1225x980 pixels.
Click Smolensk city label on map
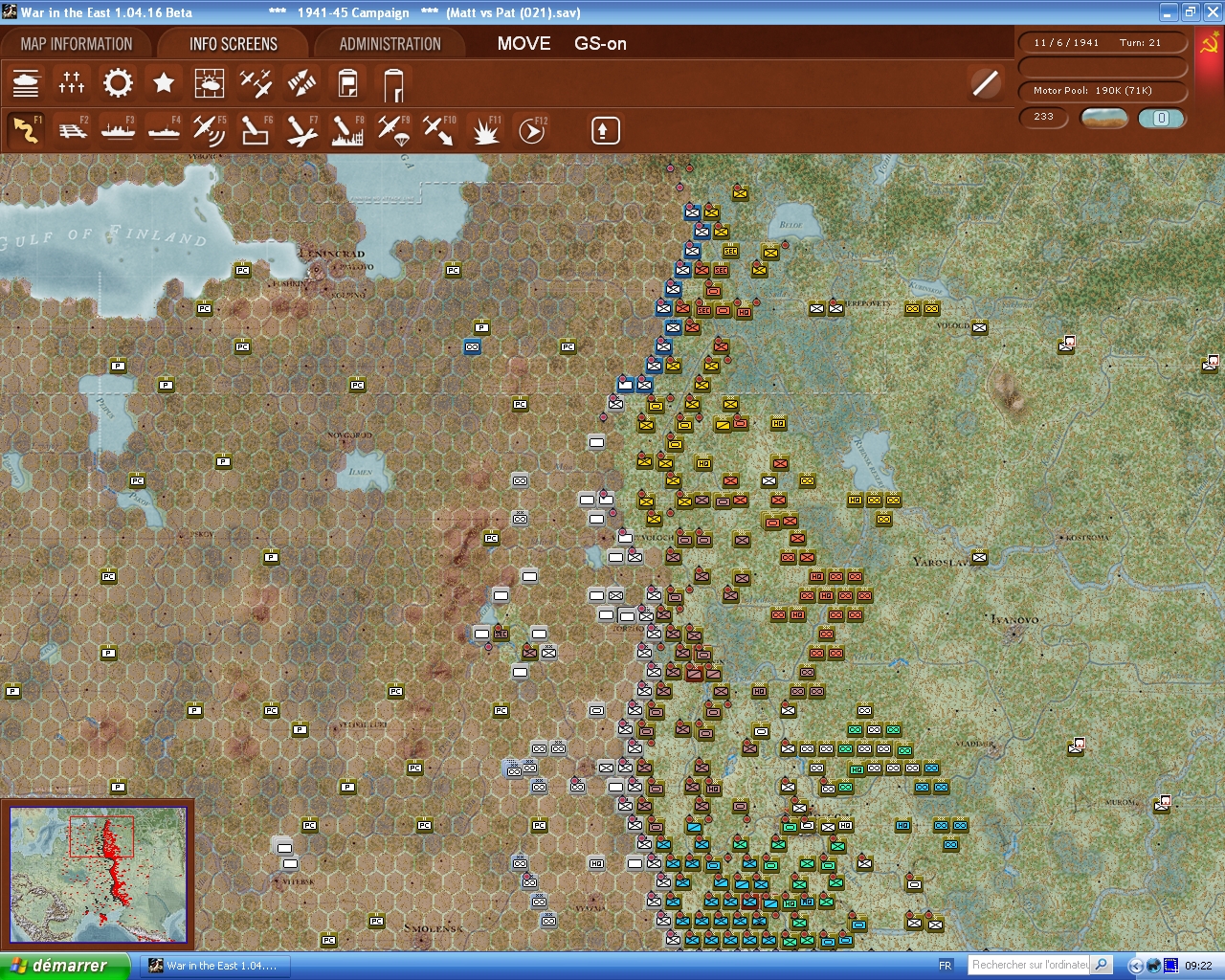(x=434, y=928)
